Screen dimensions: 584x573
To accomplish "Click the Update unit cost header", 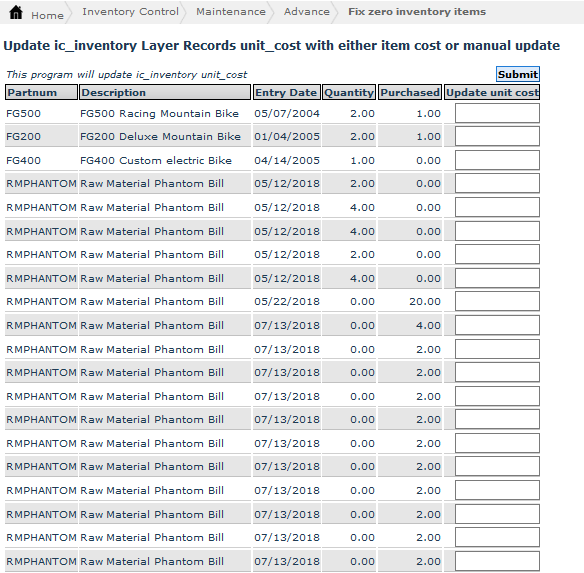I will coord(492,92).
